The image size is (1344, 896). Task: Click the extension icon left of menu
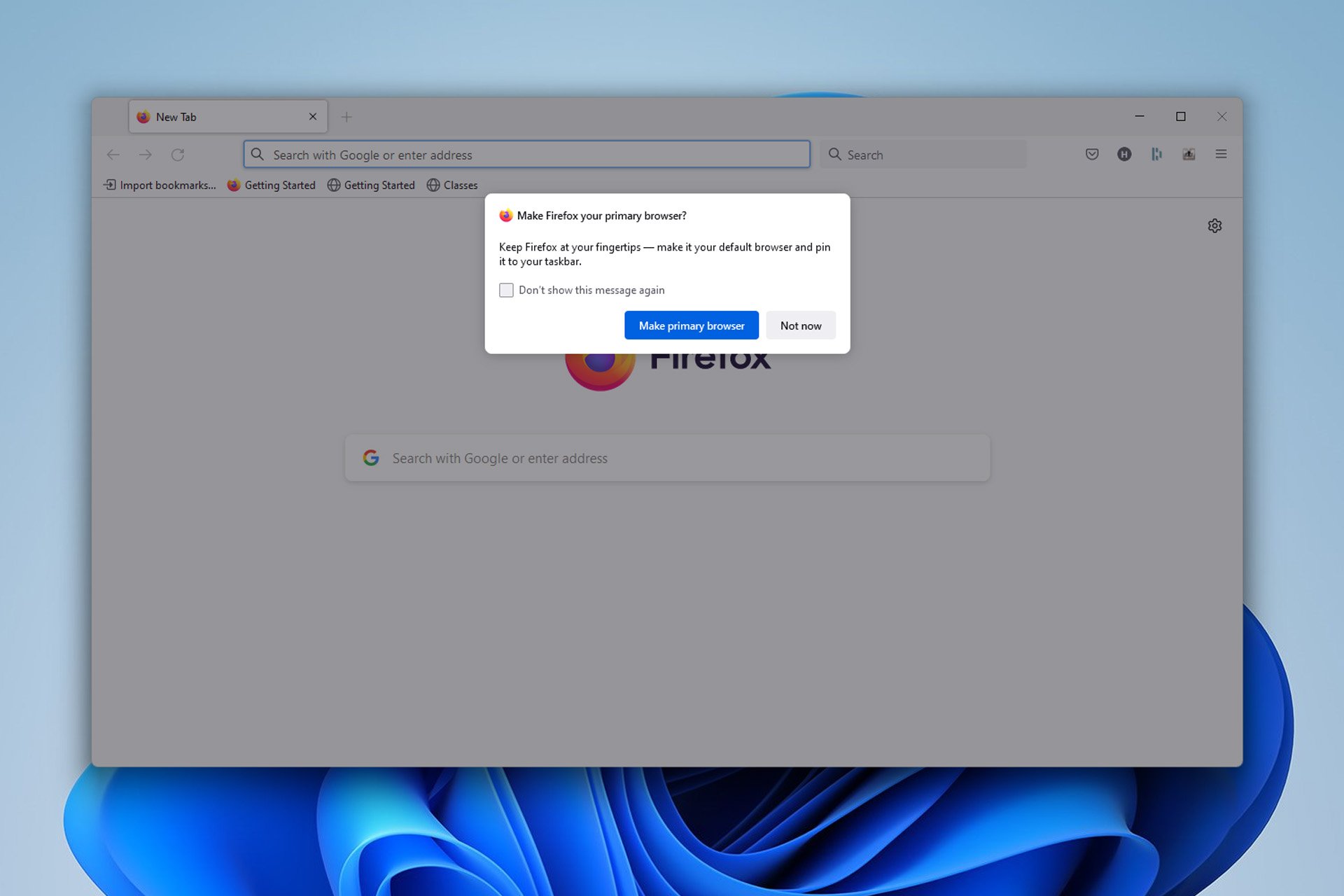1189,154
